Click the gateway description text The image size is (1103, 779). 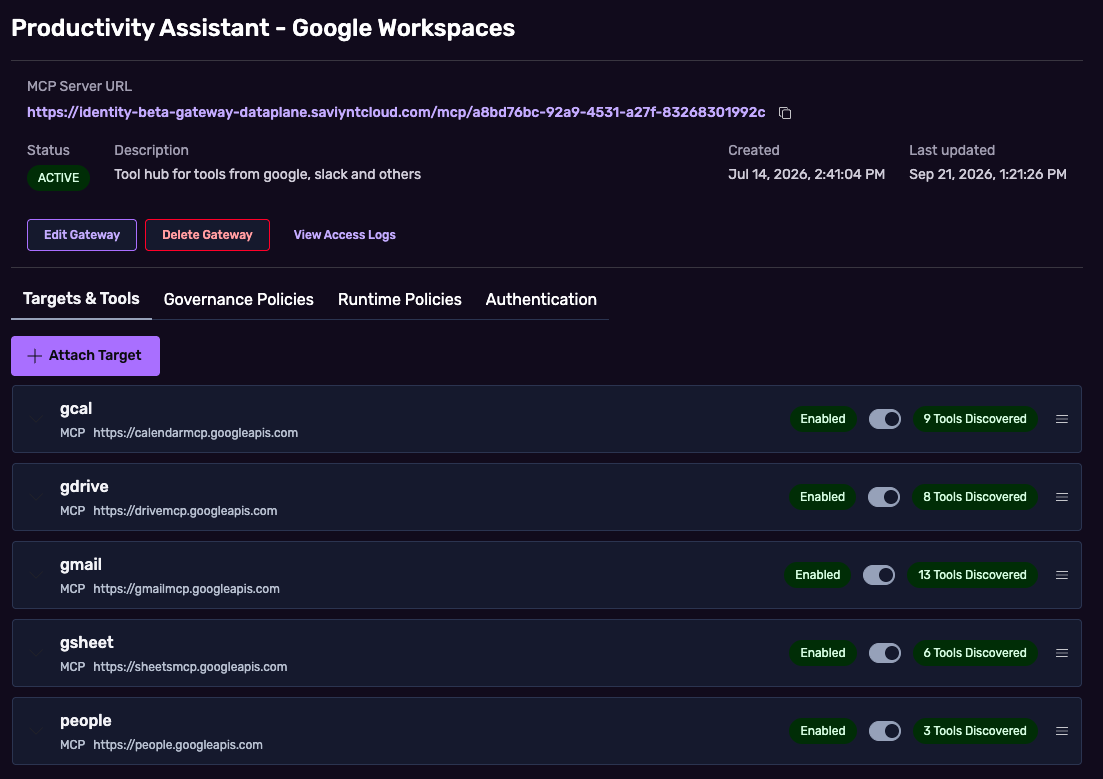click(x=267, y=175)
